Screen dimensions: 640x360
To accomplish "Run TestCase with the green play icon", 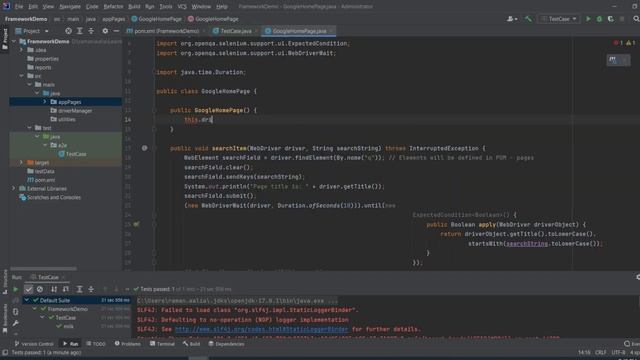I will (x=588, y=19).
